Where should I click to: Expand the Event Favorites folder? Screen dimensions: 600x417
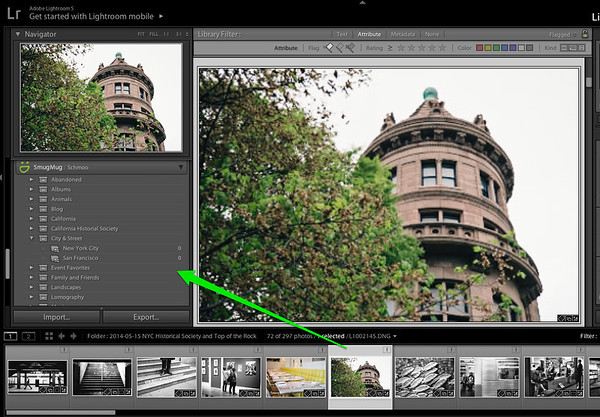coord(31,267)
